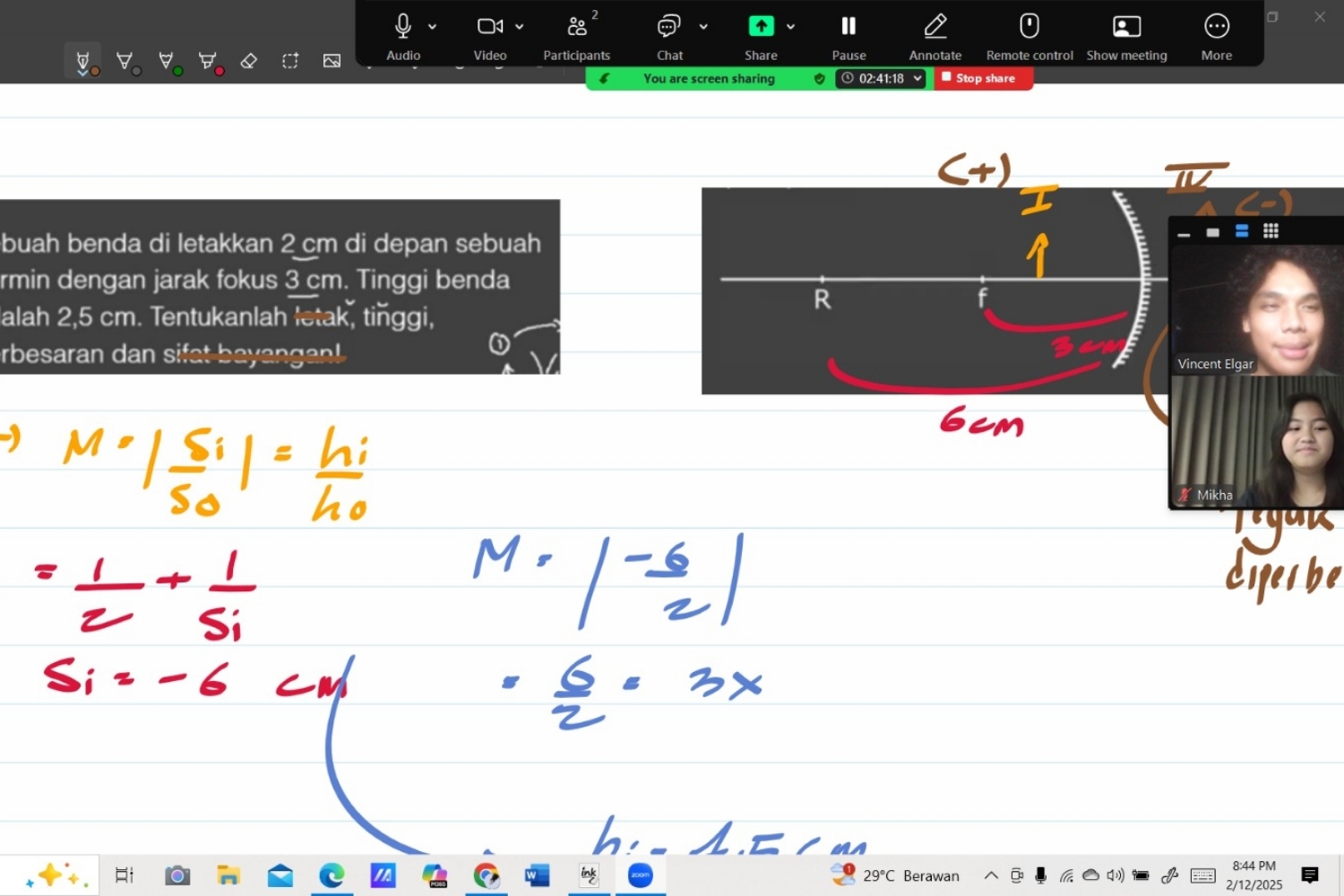Select the gray-dot pen tool
This screenshot has height=896, width=1344.
coord(126,62)
